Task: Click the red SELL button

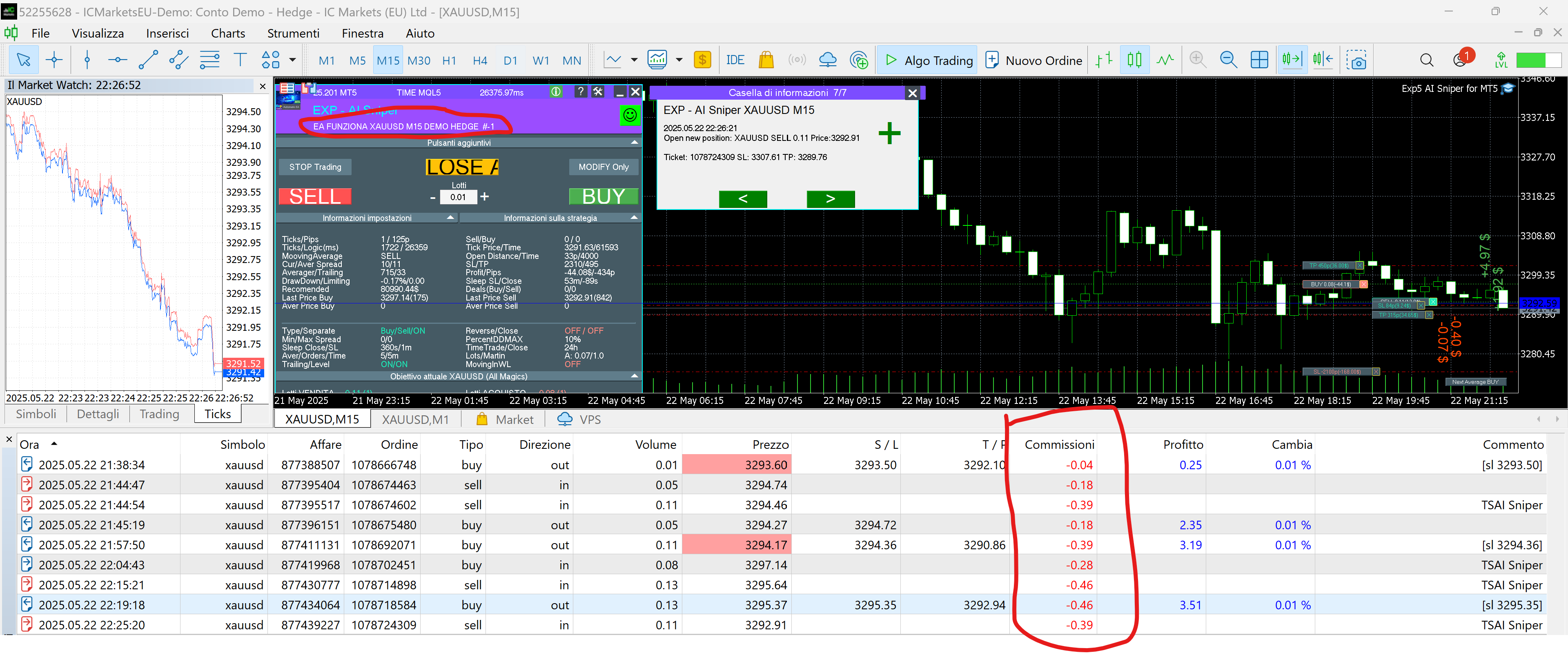Action: [x=315, y=196]
